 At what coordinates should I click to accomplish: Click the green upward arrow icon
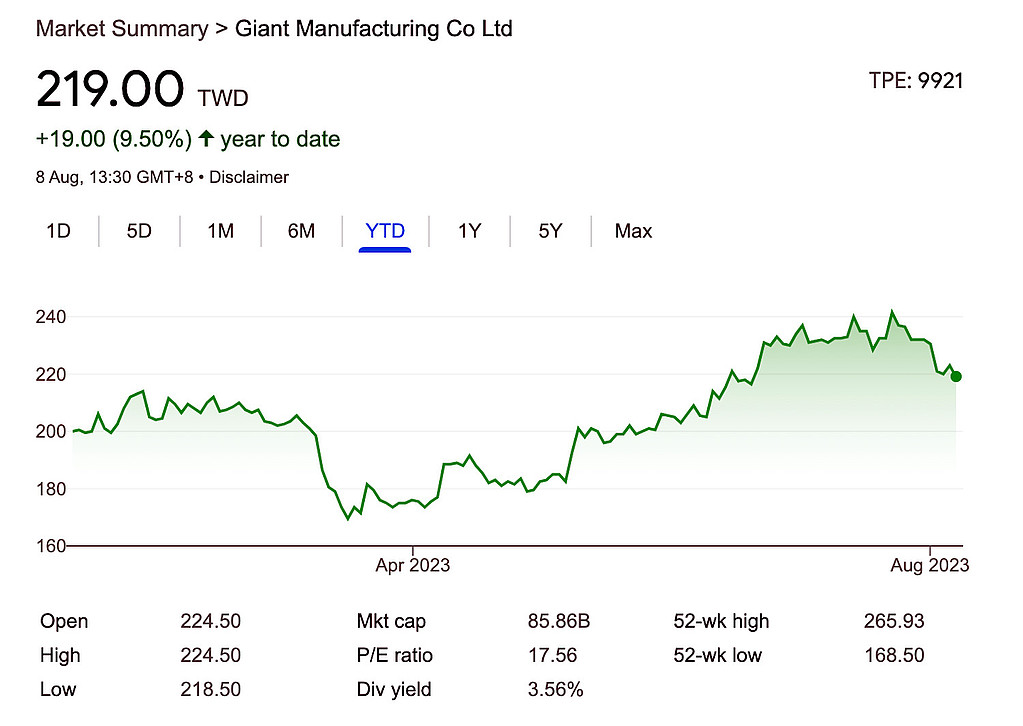pos(207,139)
